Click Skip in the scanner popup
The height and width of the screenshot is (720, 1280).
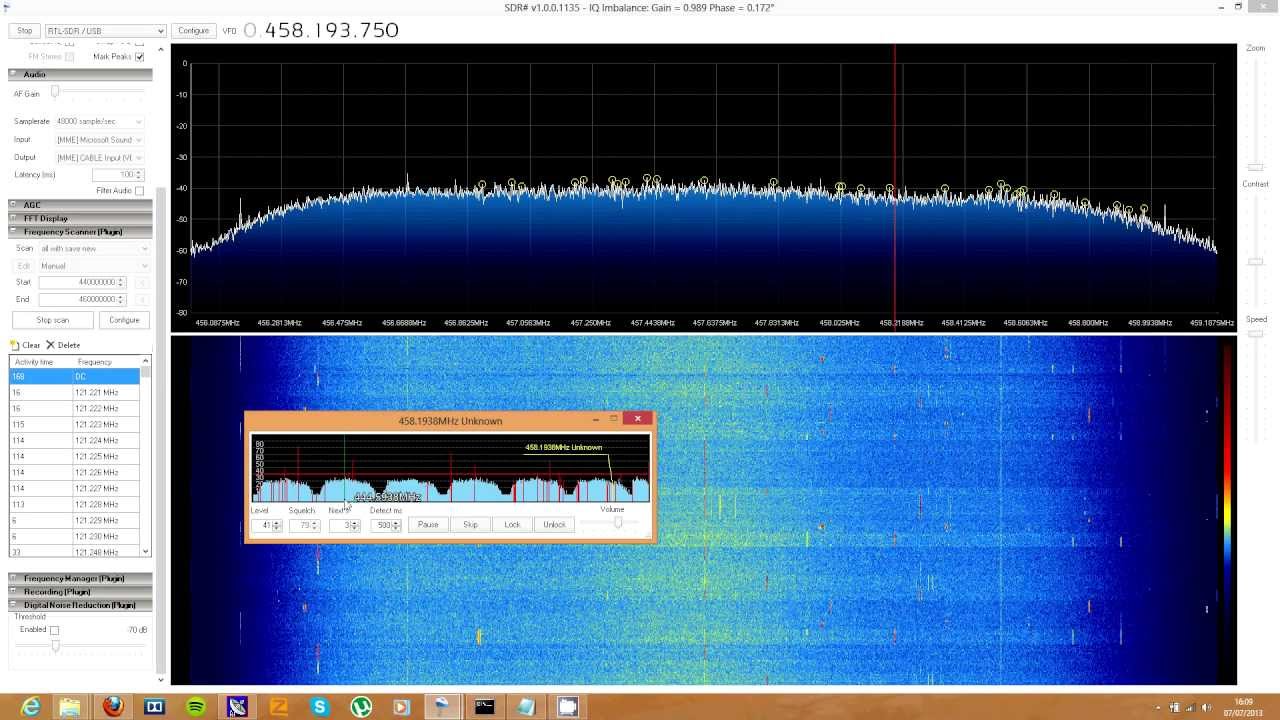[x=470, y=524]
